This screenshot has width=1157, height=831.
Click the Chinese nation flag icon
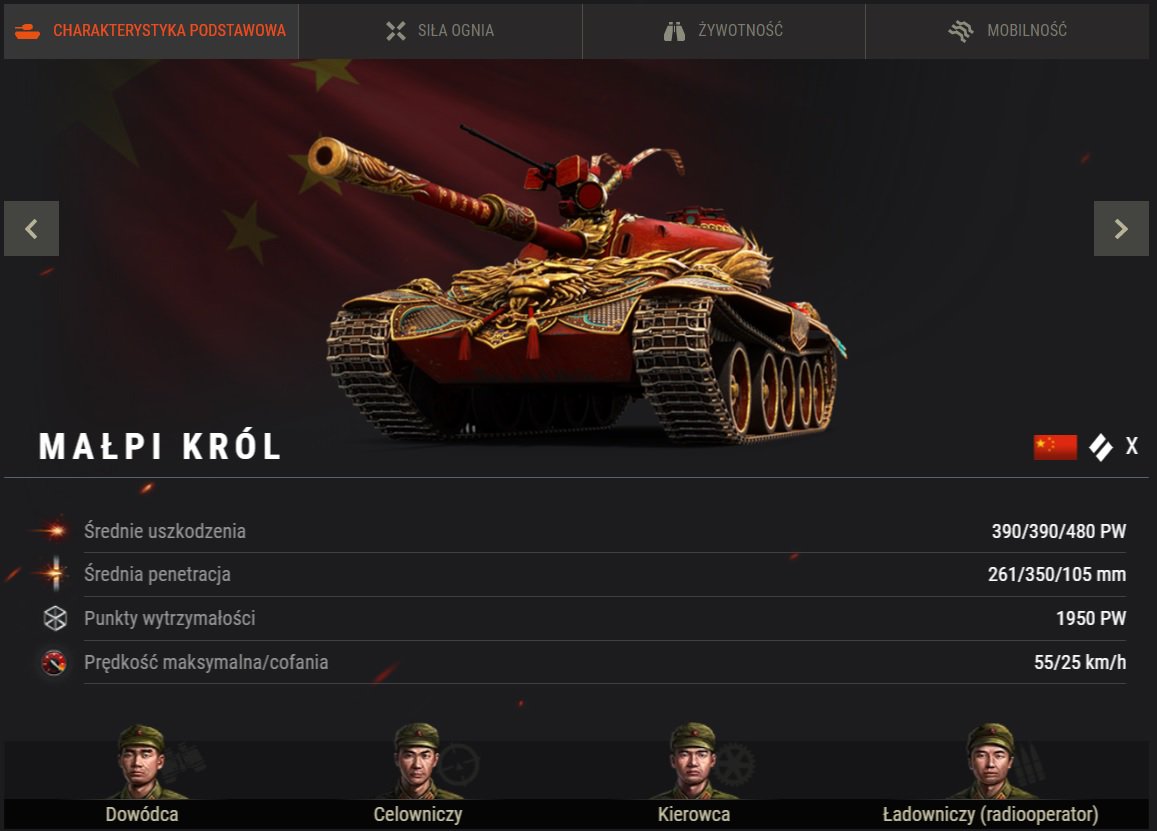click(x=1055, y=447)
